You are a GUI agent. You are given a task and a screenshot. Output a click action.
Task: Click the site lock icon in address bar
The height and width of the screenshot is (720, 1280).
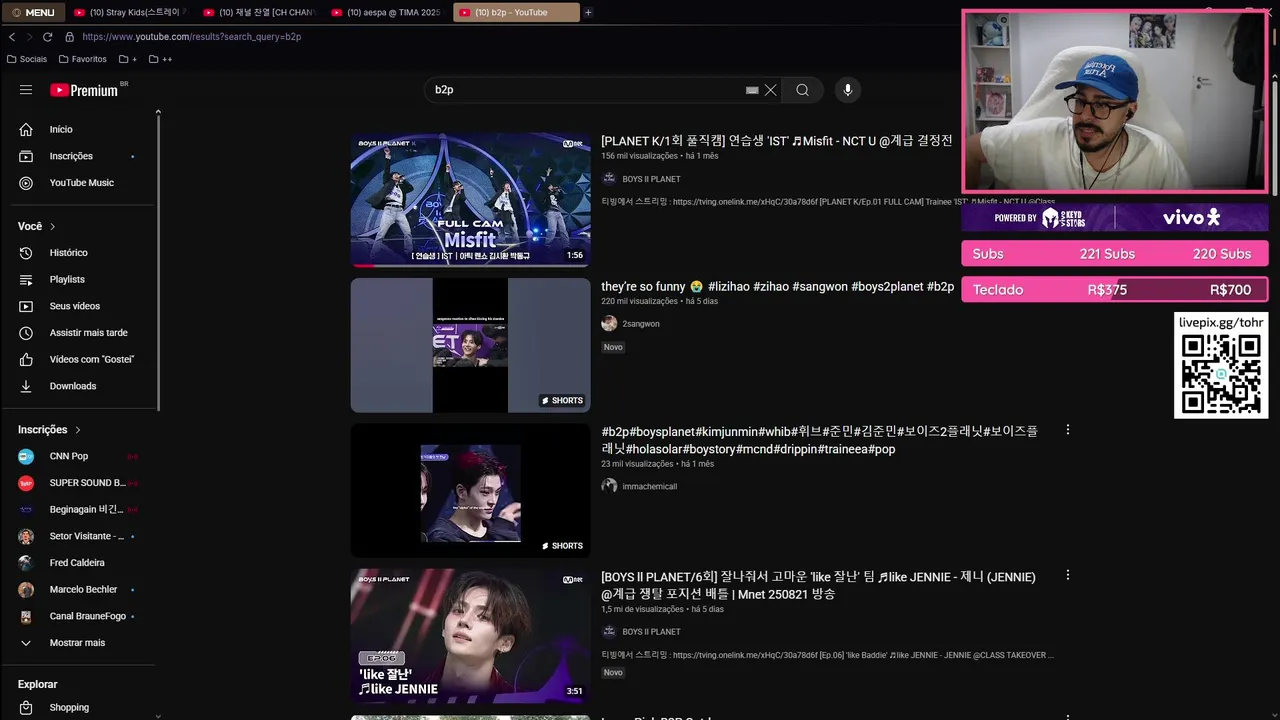[x=69, y=37]
